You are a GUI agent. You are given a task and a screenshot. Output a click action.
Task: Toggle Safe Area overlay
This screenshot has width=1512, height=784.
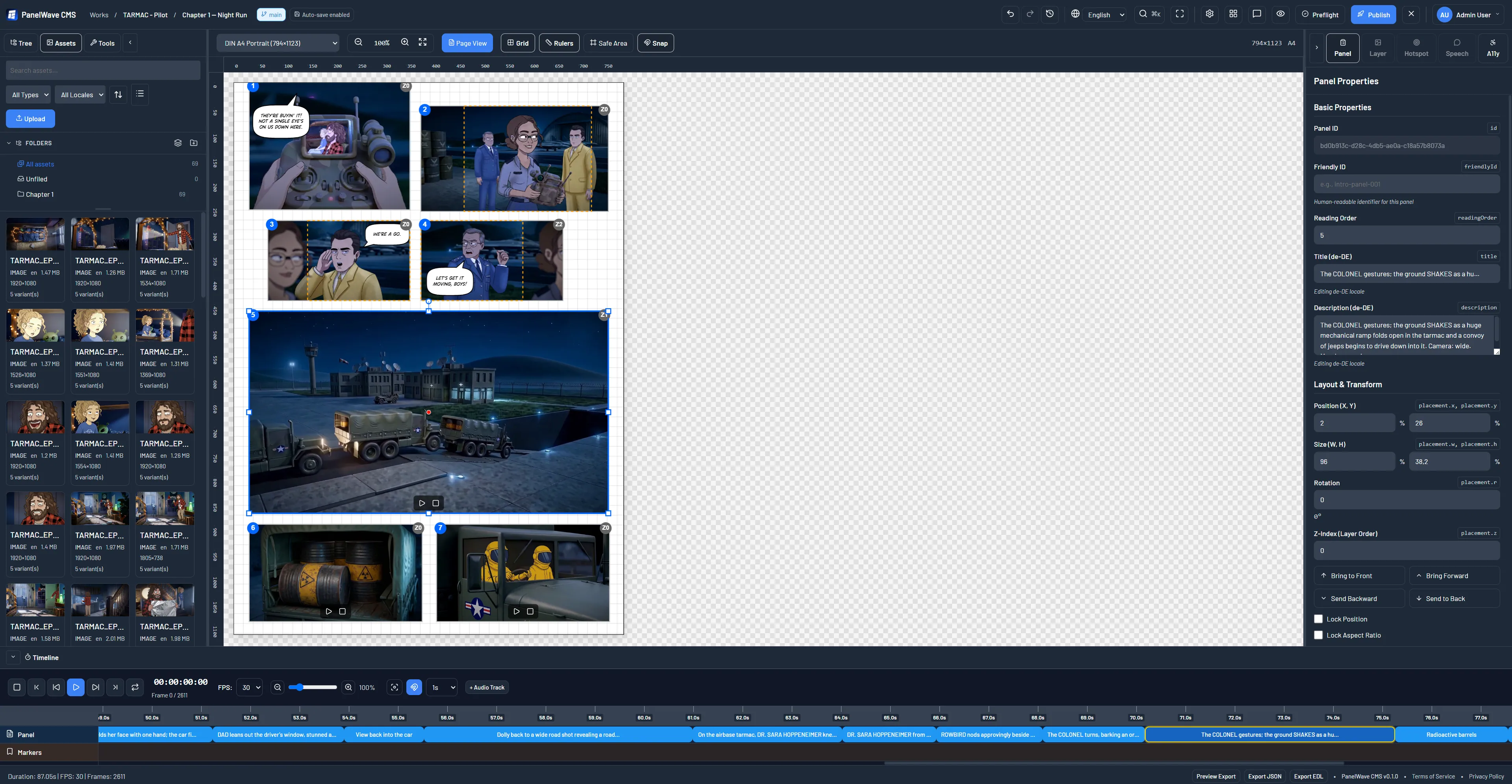(x=609, y=43)
